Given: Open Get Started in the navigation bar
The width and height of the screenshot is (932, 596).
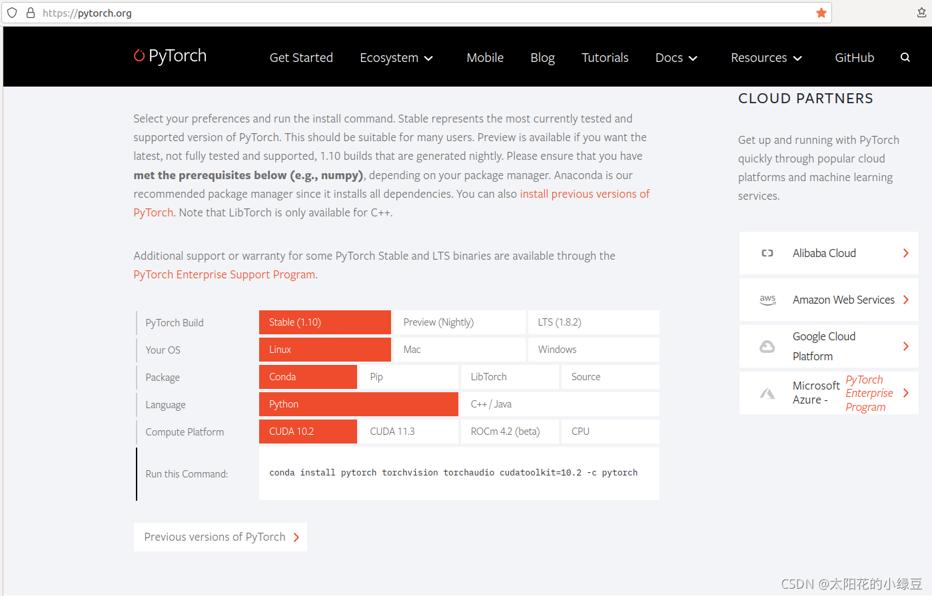Looking at the screenshot, I should click(x=301, y=58).
